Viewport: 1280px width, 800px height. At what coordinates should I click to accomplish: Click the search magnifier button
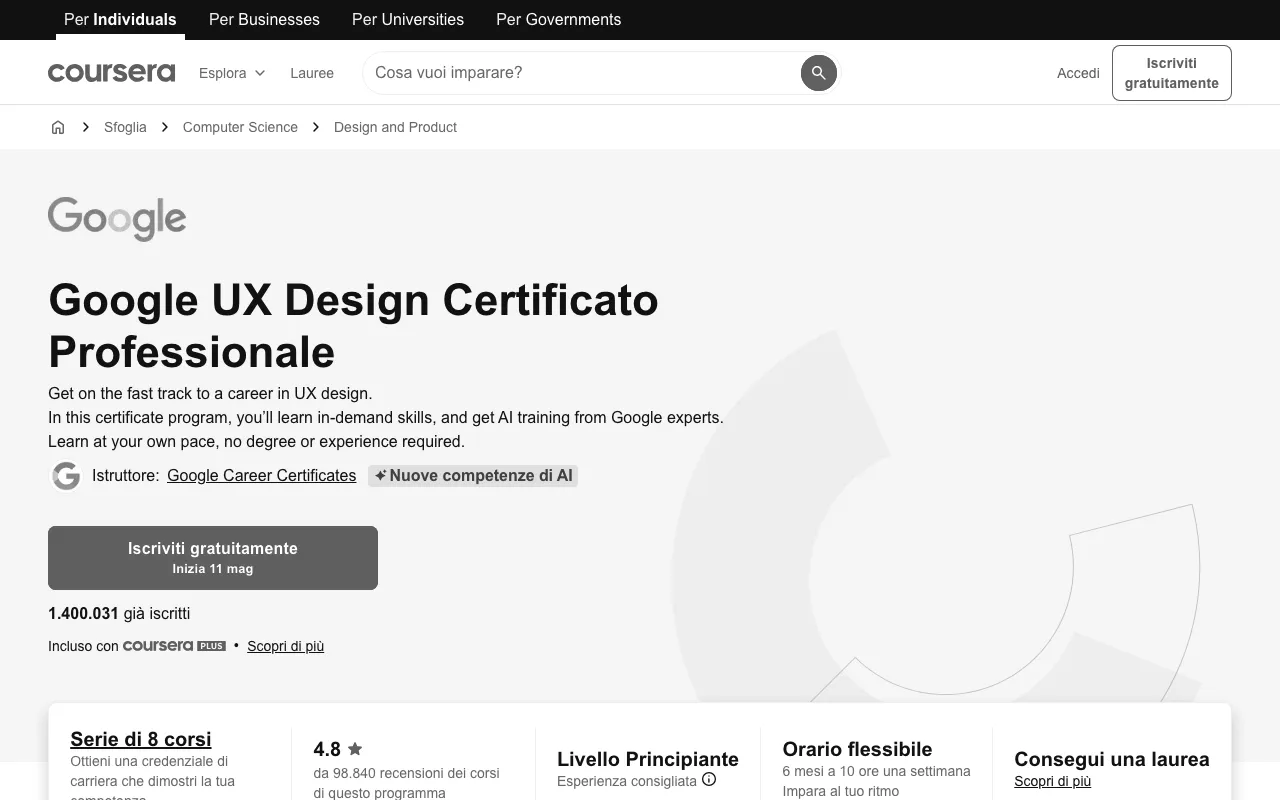coord(818,73)
